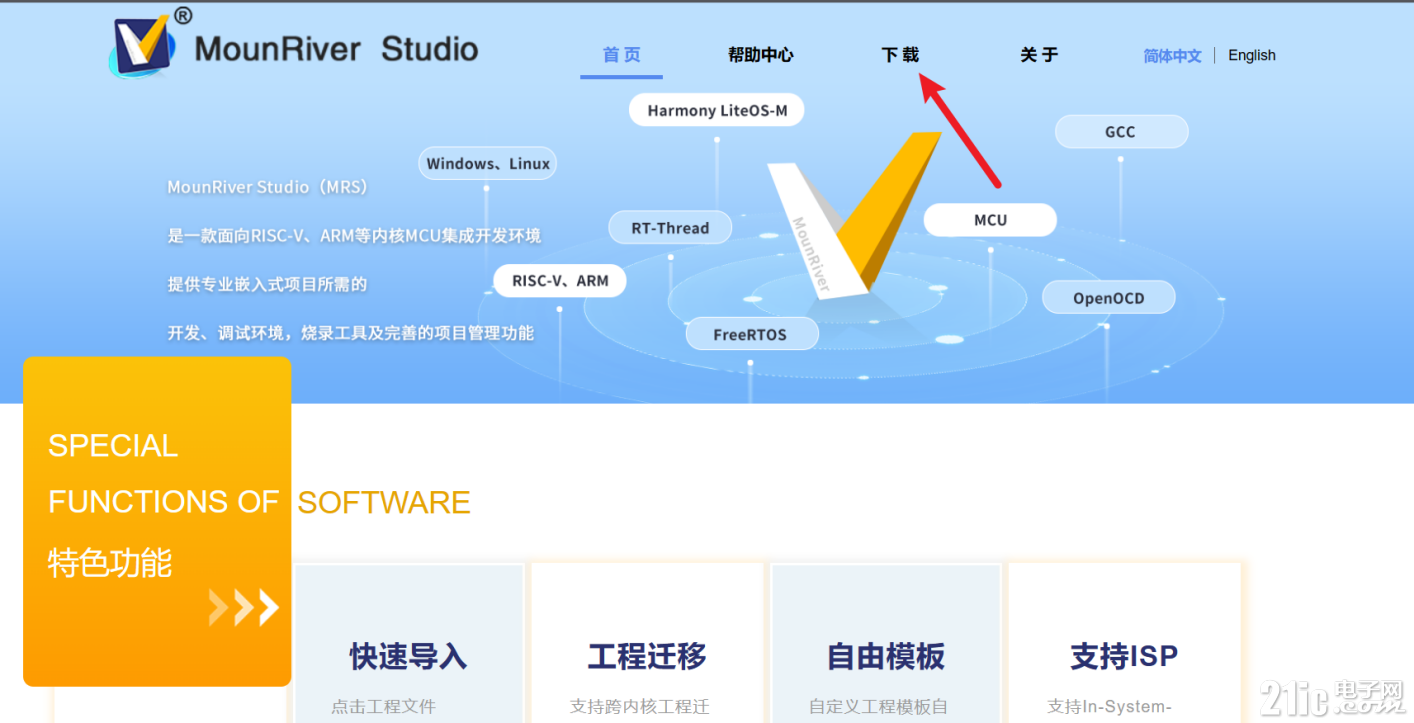The width and height of the screenshot is (1414, 723).
Task: Switch language to 简体中文
Action: [x=1172, y=56]
